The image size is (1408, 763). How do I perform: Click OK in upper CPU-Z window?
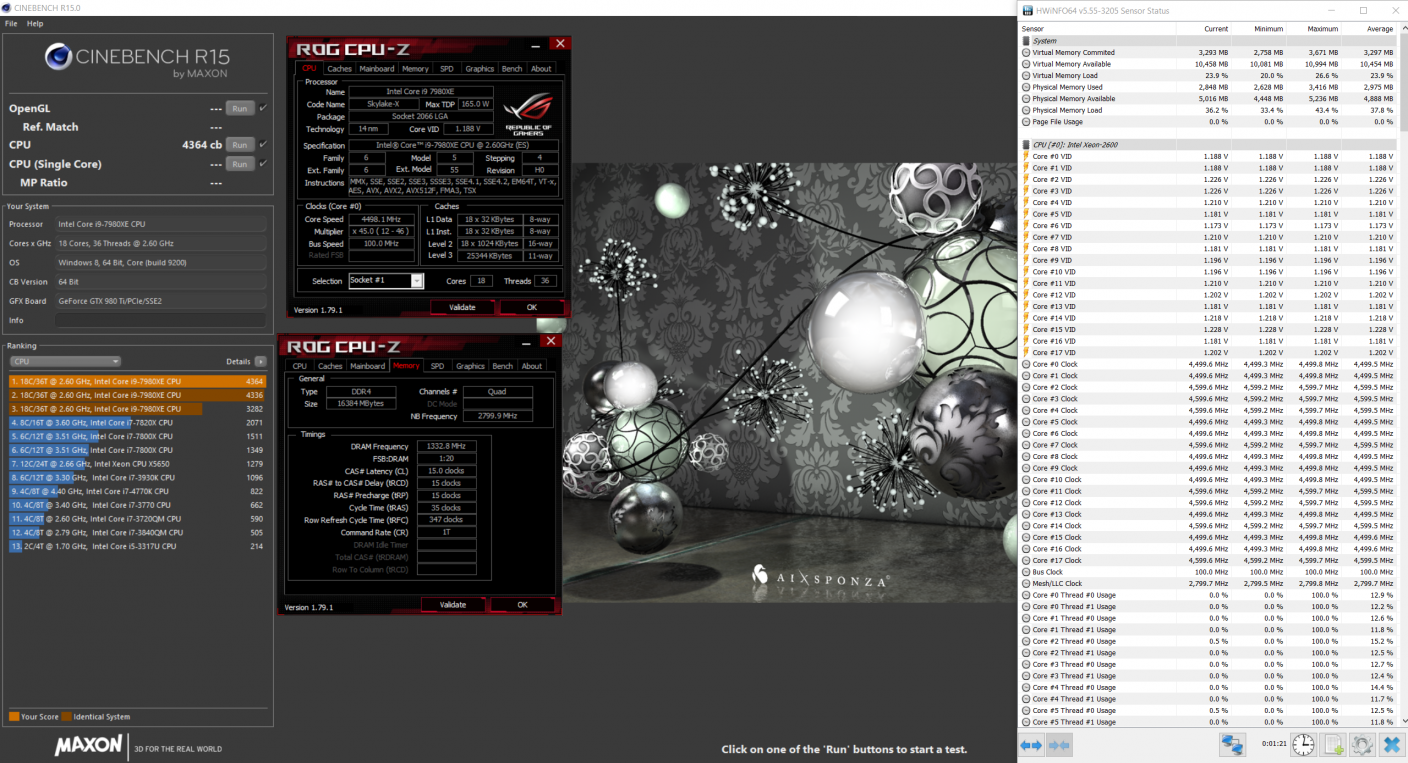532,307
